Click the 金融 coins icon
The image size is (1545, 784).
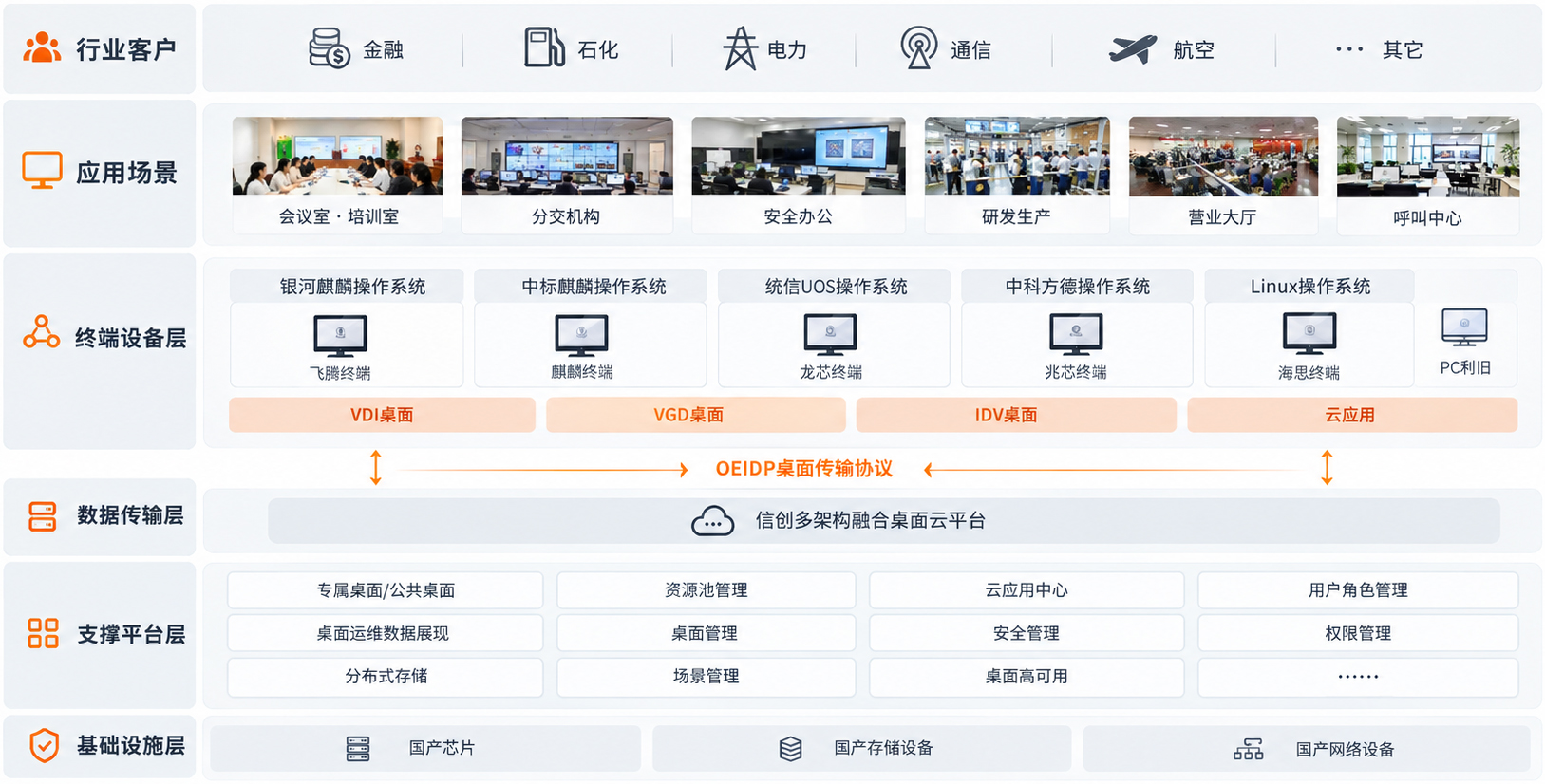click(x=330, y=47)
